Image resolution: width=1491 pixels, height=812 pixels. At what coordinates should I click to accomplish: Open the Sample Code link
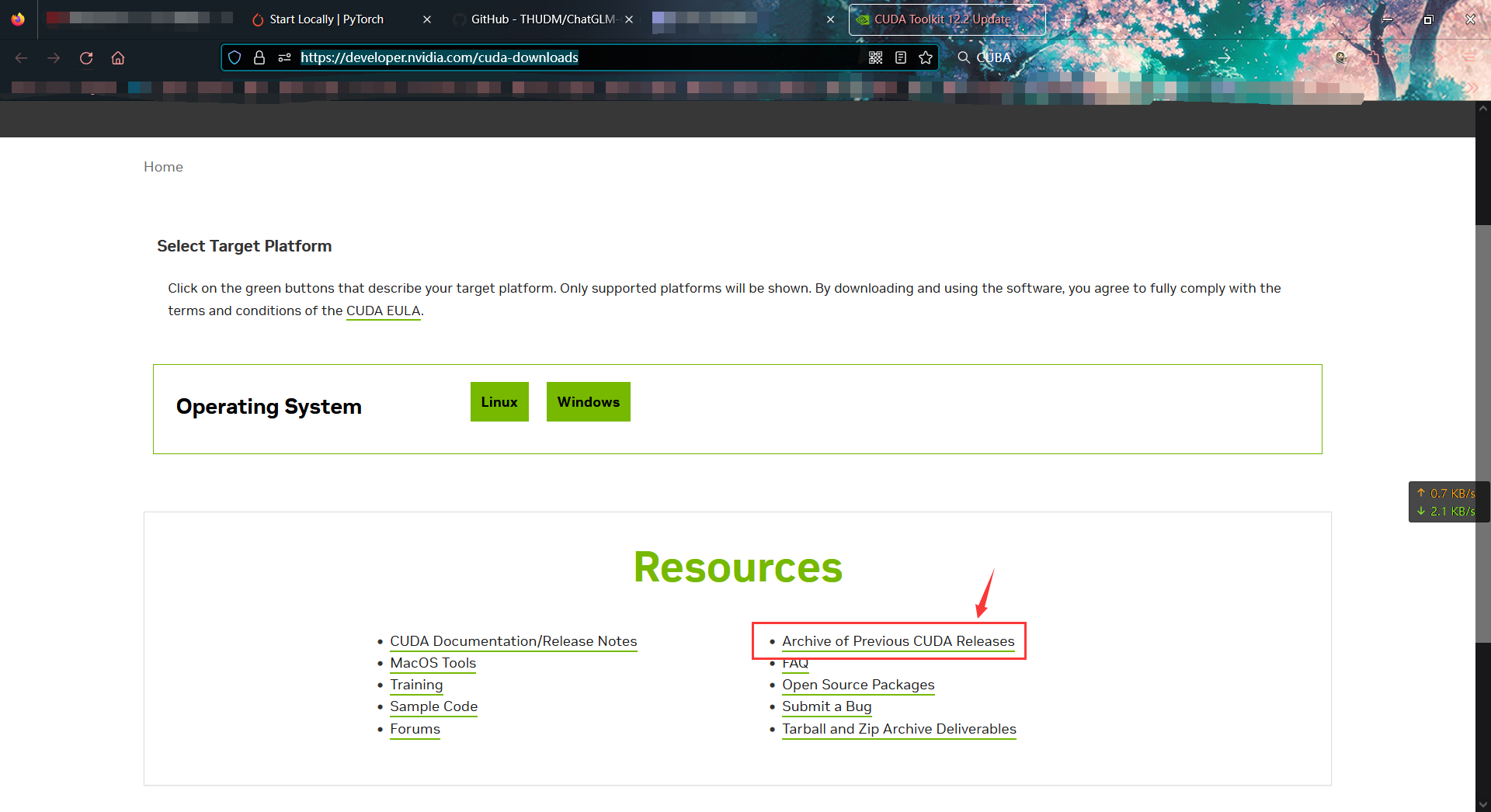(x=433, y=706)
